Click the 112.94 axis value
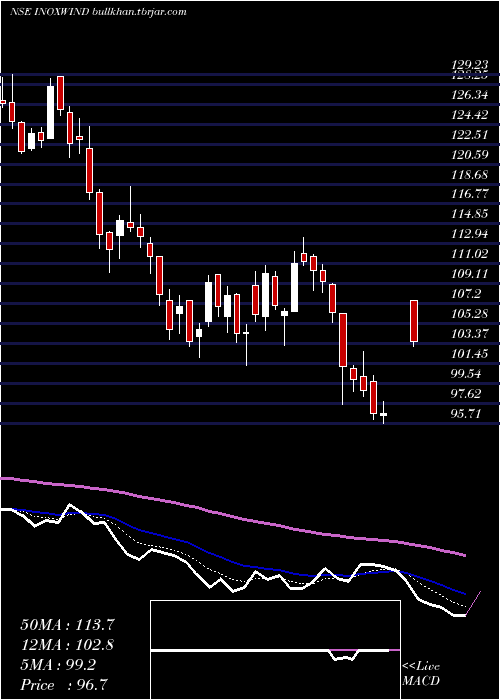Viewport: 500px width, 700px height. 469,234
